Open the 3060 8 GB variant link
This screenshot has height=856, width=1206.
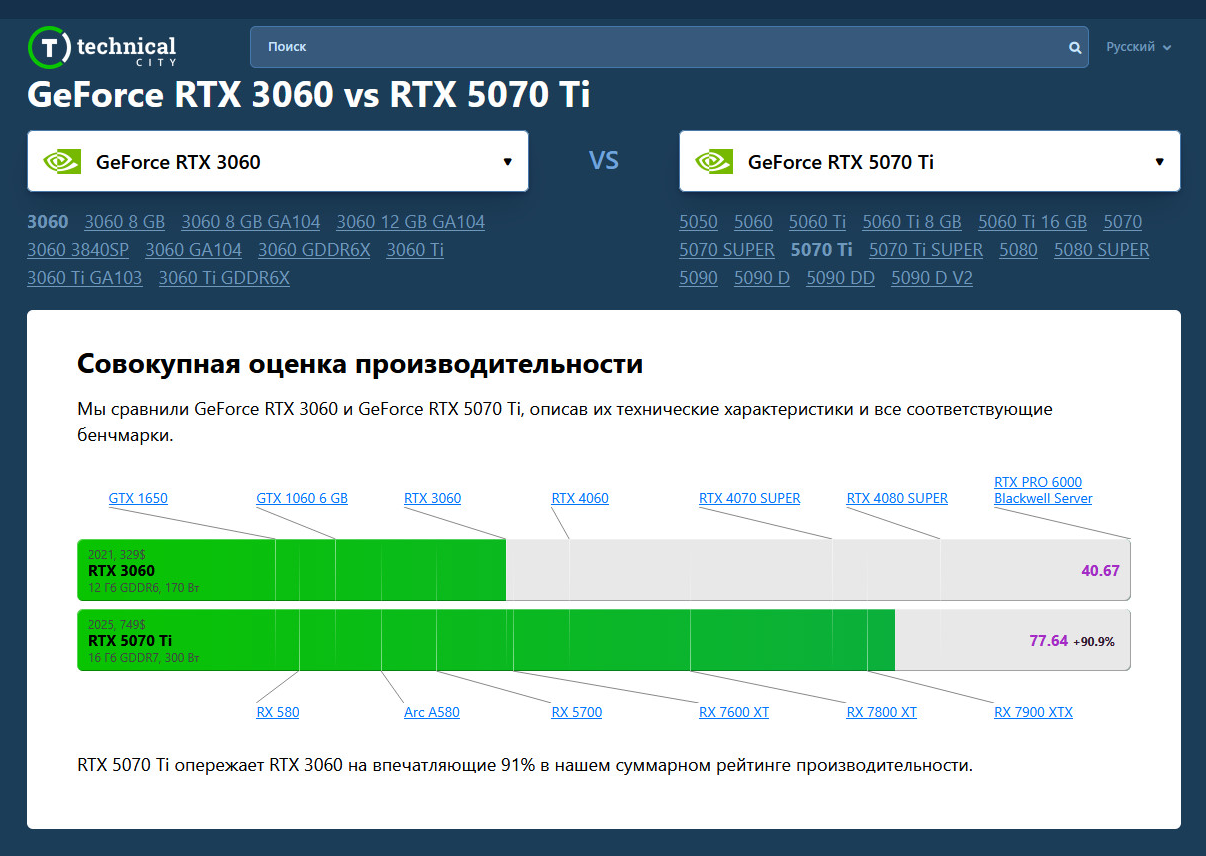coord(125,222)
